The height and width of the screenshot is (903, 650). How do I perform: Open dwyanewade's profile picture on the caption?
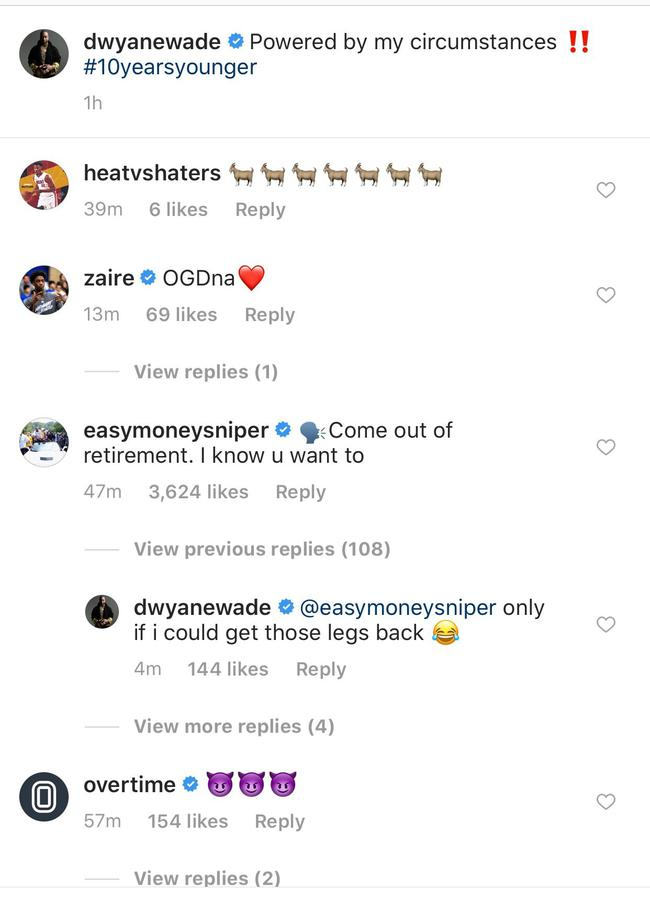coord(44,54)
